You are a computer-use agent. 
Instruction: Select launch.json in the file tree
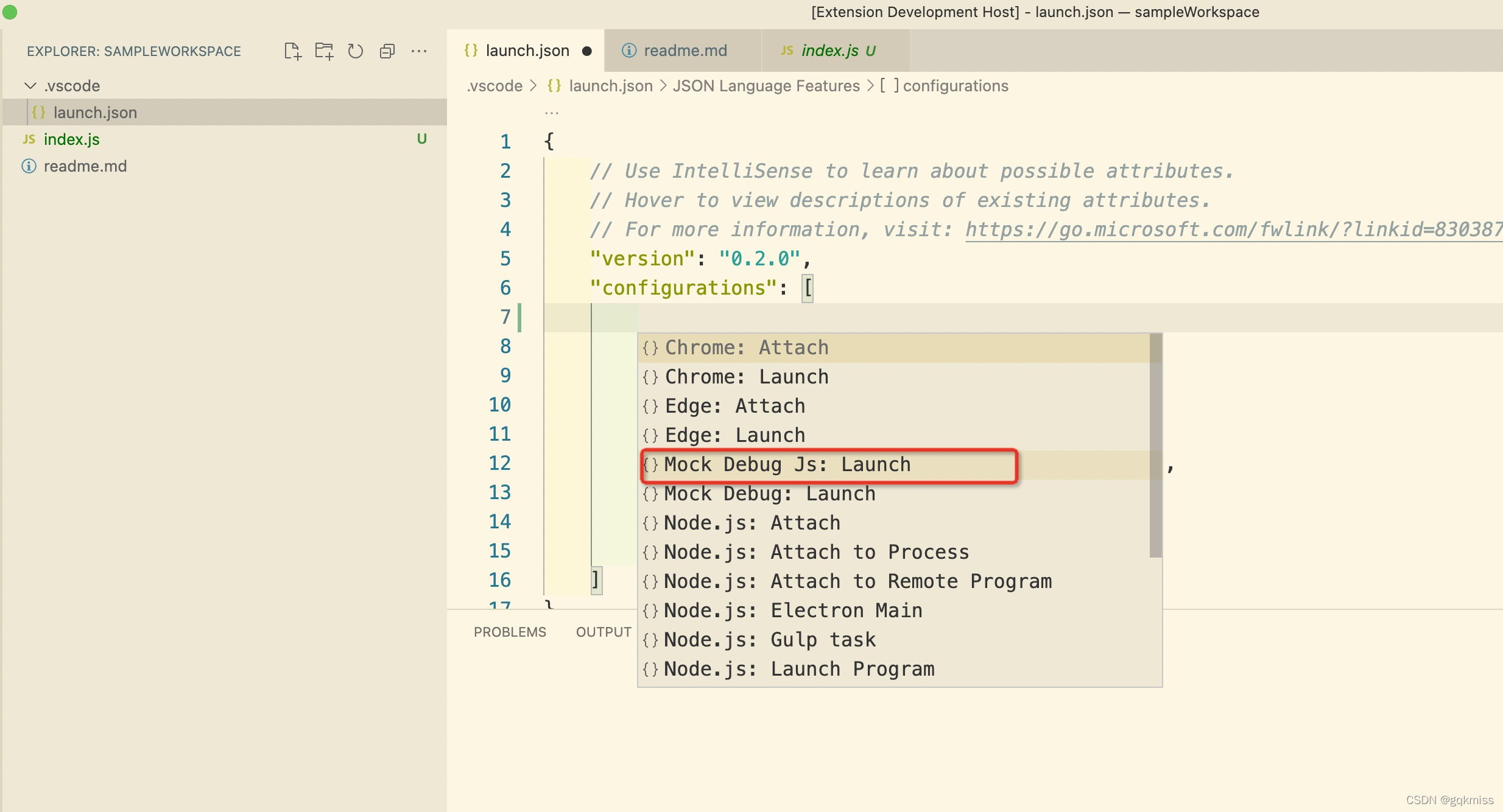[225, 113]
